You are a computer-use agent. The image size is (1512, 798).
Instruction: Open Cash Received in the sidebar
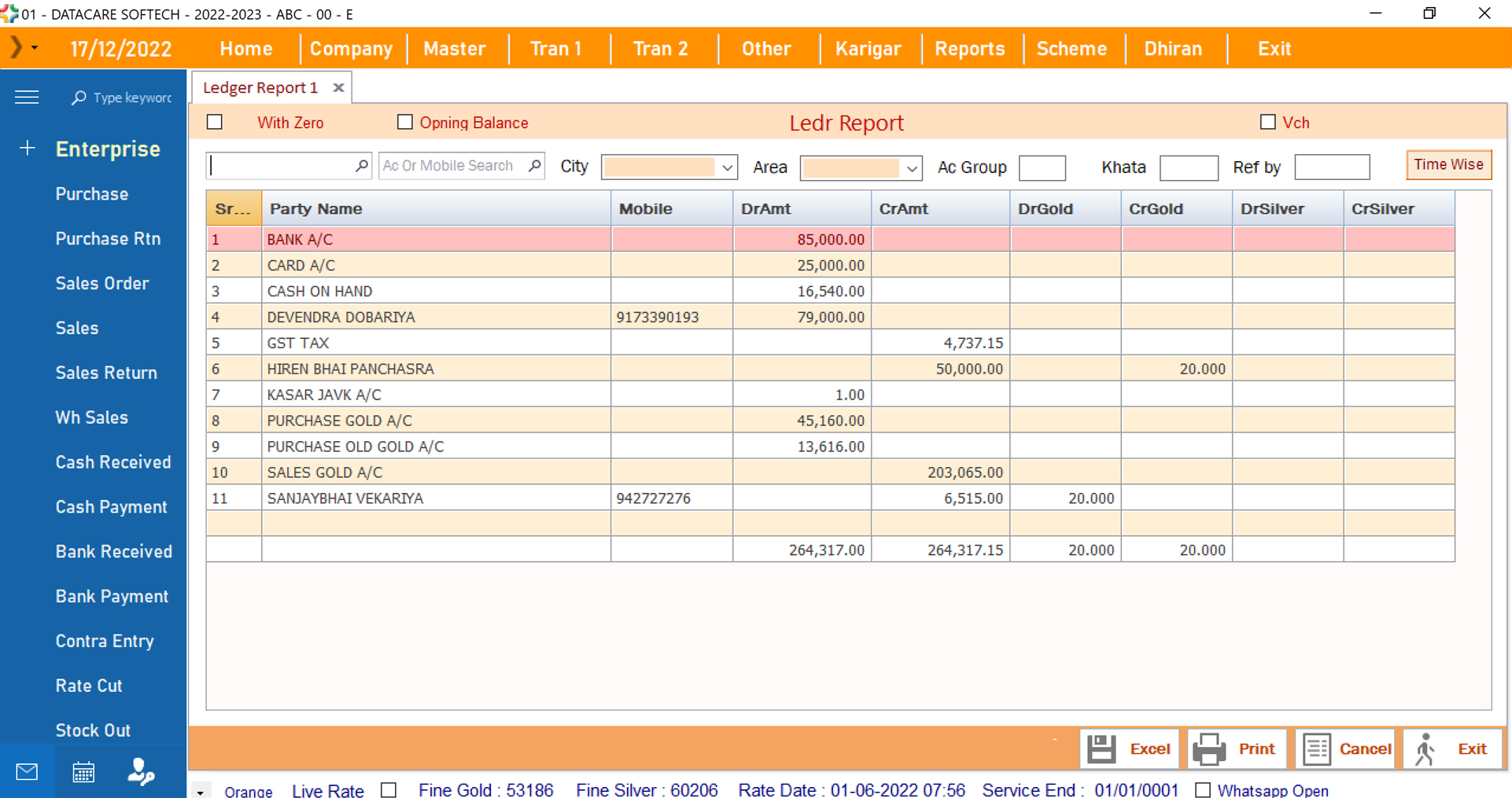point(113,462)
